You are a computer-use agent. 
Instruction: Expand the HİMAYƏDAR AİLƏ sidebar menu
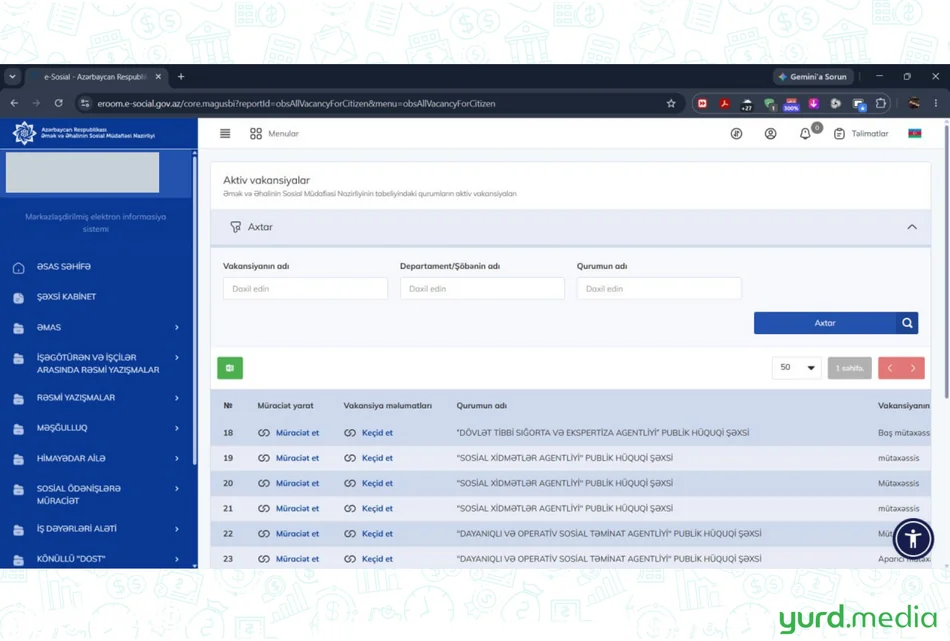pyautogui.click(x=97, y=459)
